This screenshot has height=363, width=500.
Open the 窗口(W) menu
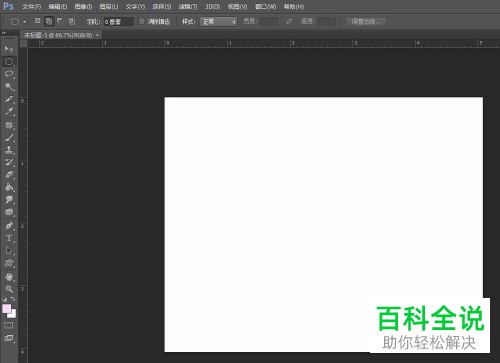[x=265, y=7]
